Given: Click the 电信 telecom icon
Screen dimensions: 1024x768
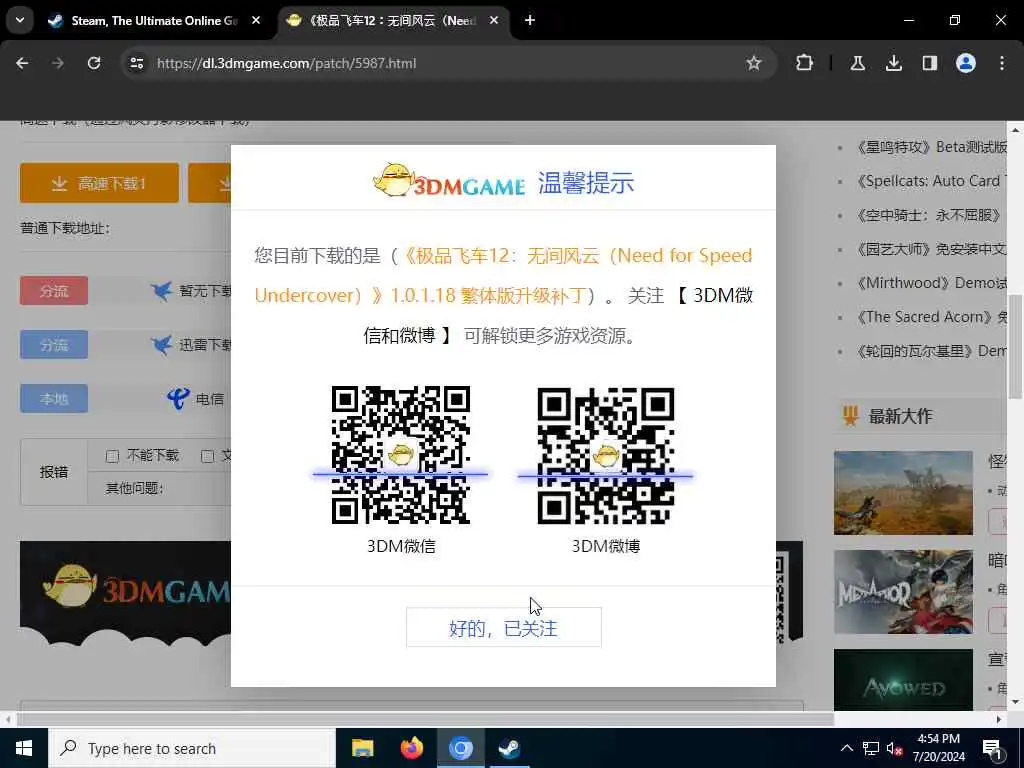Looking at the screenshot, I should click(x=178, y=398).
